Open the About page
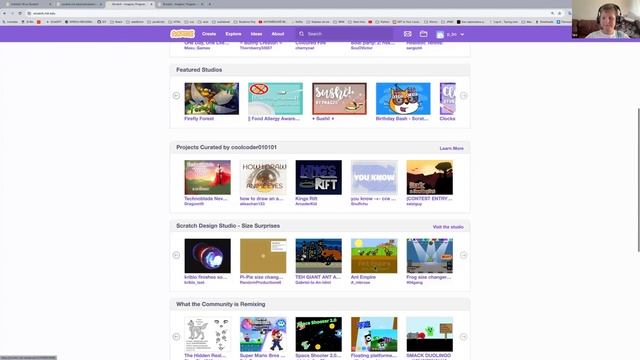Screen dimensions: 640x360 click(278, 34)
